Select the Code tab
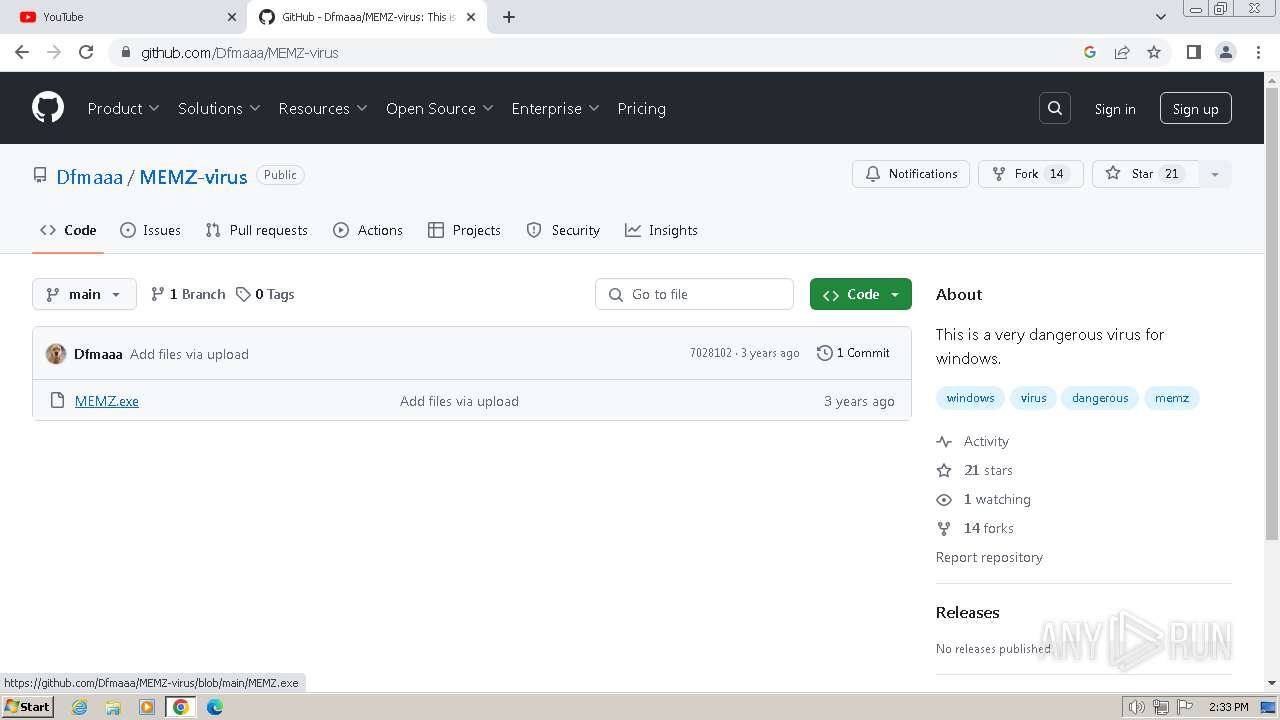The width and height of the screenshot is (1280, 720). 68,230
